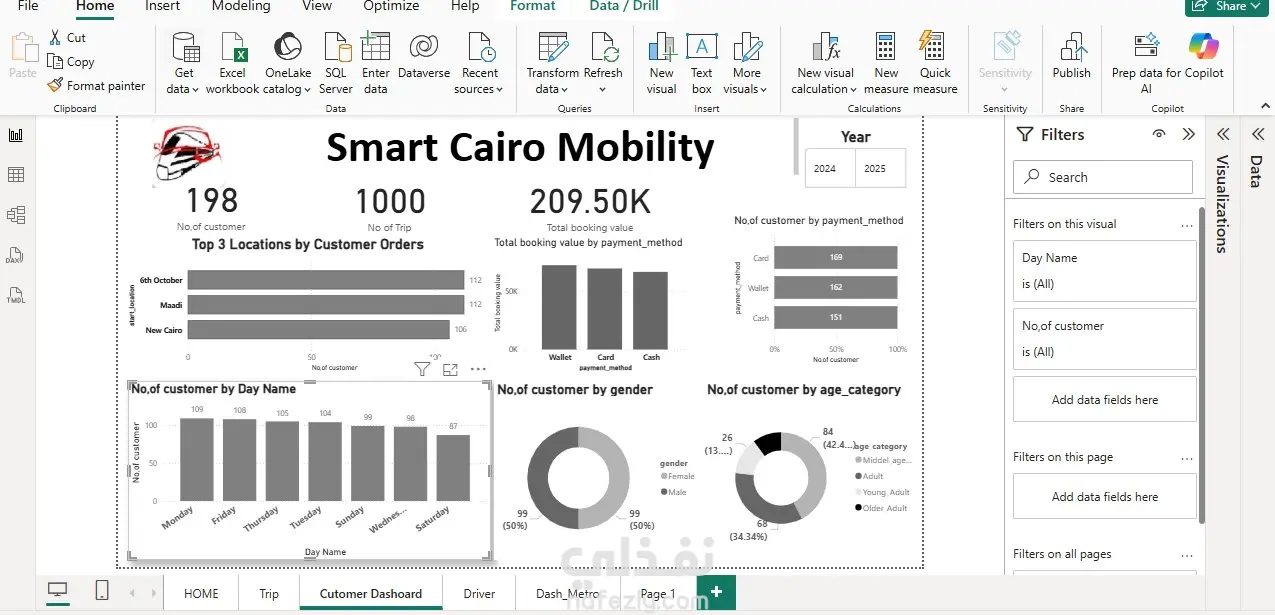Image resolution: width=1275 pixels, height=615 pixels.
Task: Open Prep data for Copilot AI
Action: (x=1146, y=63)
